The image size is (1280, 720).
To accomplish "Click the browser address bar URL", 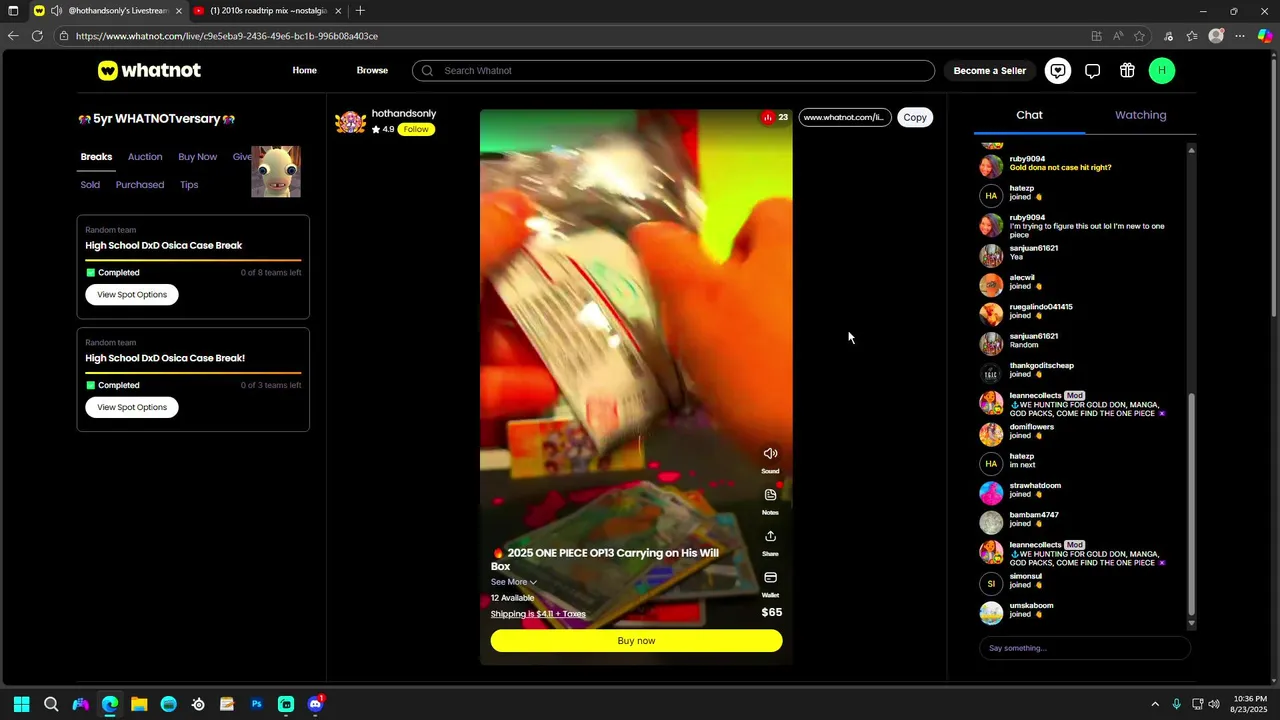I will point(227,36).
